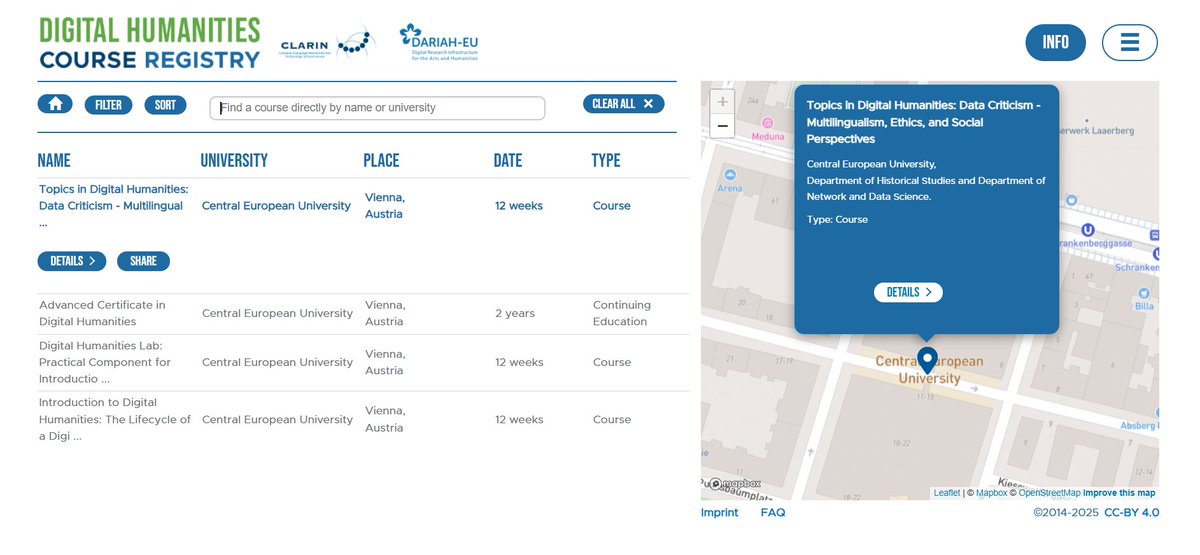Click the map zoom out minus
Image resolution: width=1200 pixels, height=555 pixels.
[723, 126]
